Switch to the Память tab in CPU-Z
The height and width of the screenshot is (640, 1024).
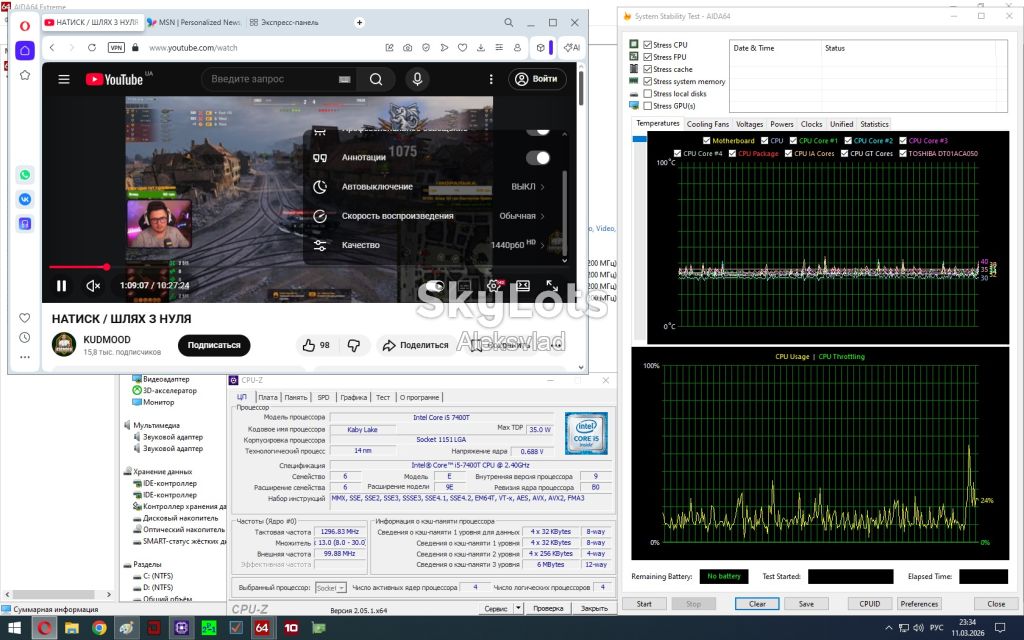pyautogui.click(x=296, y=397)
